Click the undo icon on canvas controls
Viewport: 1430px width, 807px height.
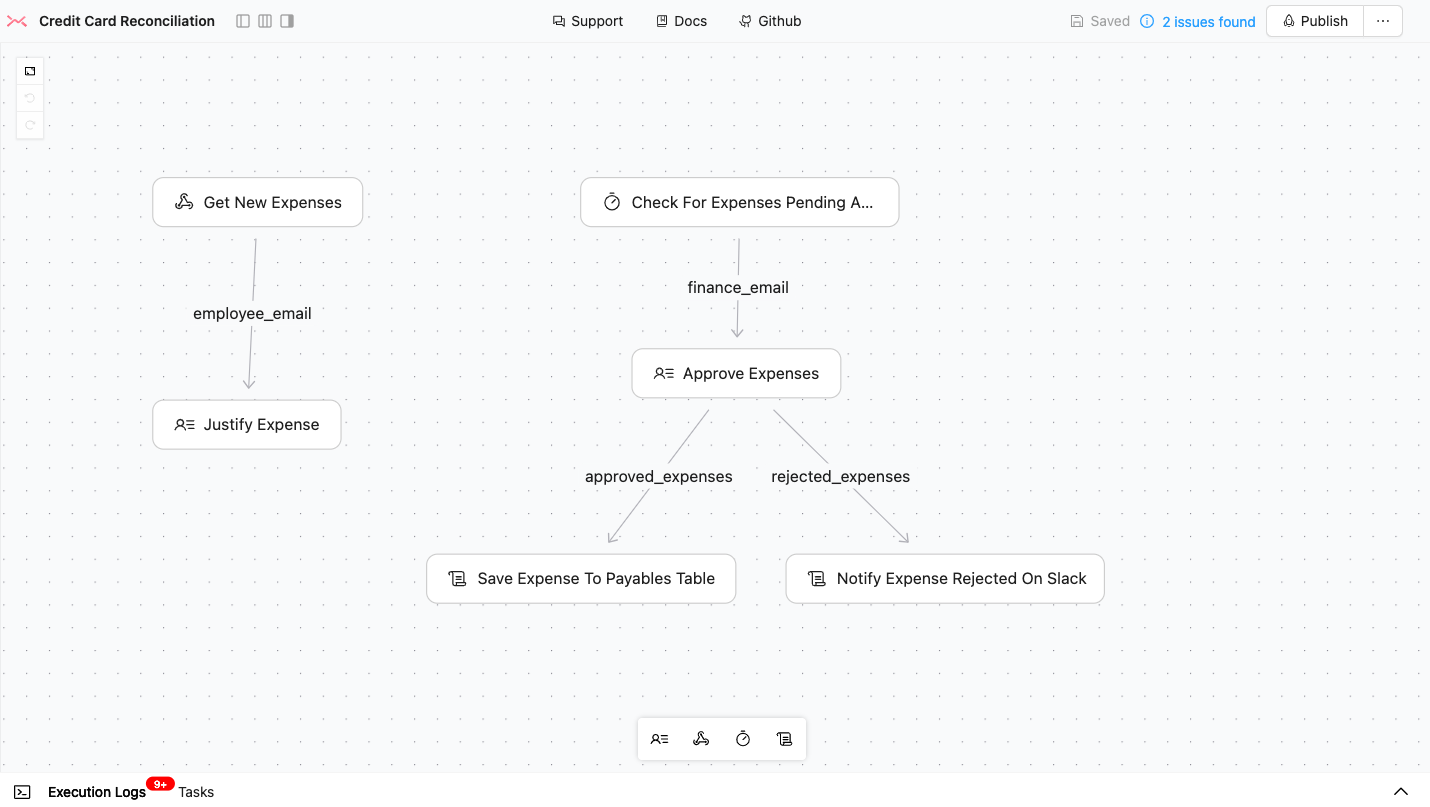30,98
